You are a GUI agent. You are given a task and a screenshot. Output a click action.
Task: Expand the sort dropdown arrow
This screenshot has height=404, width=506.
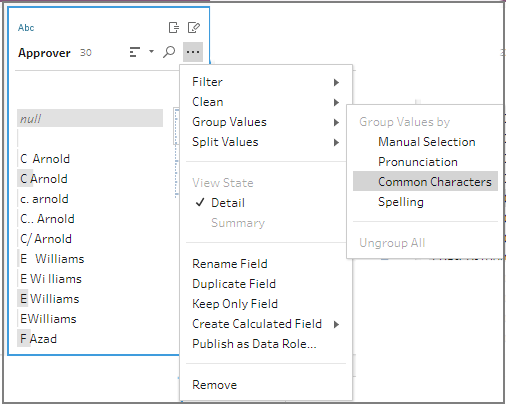(151, 51)
